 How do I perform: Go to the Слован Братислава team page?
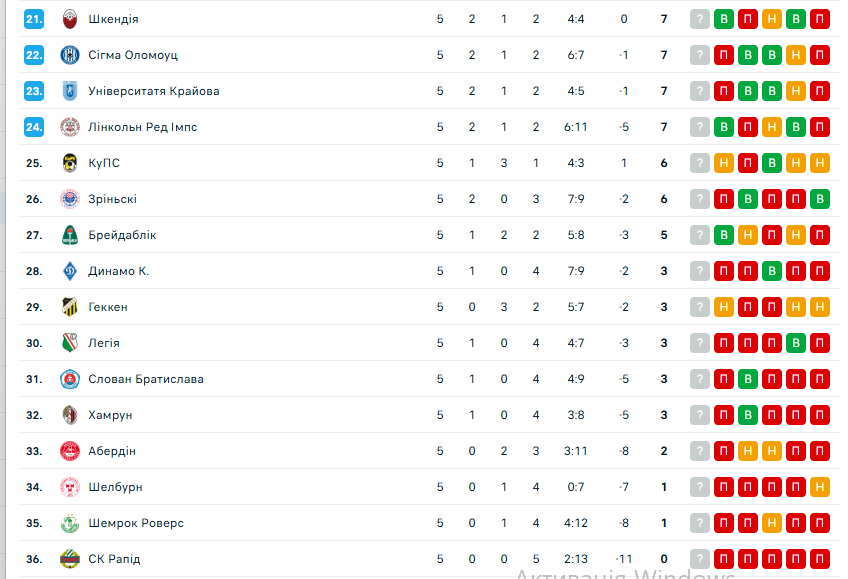click(145, 379)
